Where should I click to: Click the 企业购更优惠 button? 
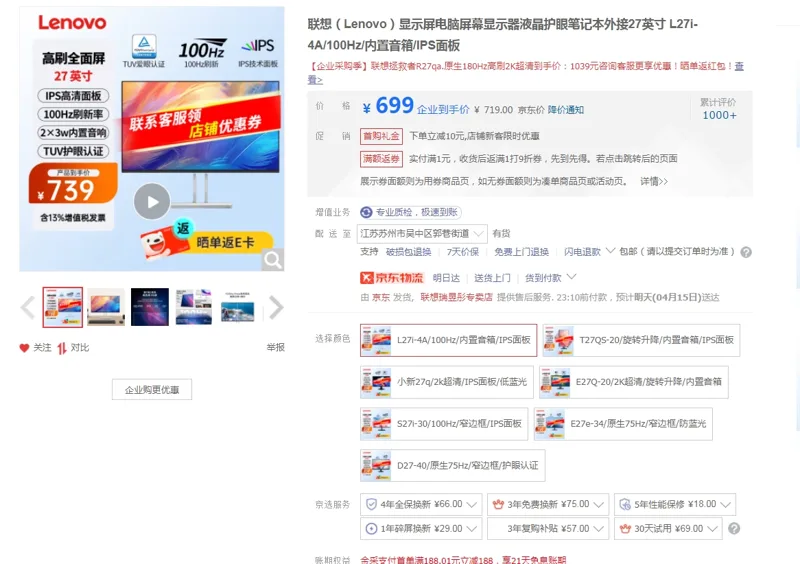pos(152,389)
